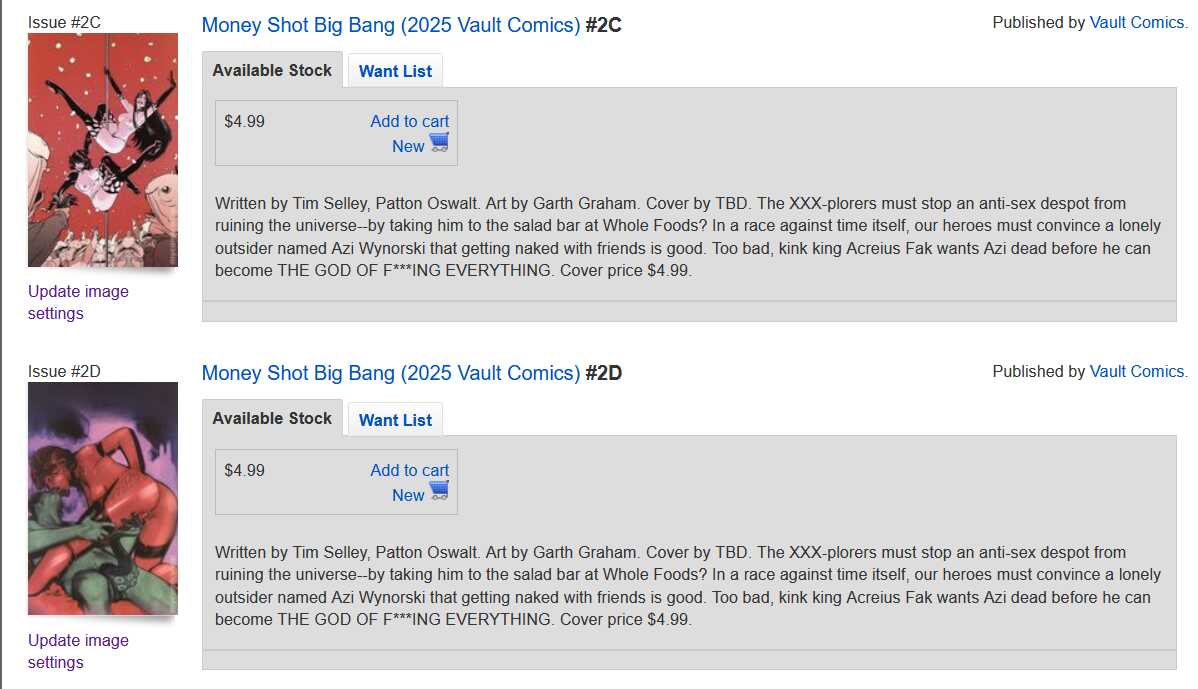Visit Vault Comics publisher link for #2C

(1137, 23)
